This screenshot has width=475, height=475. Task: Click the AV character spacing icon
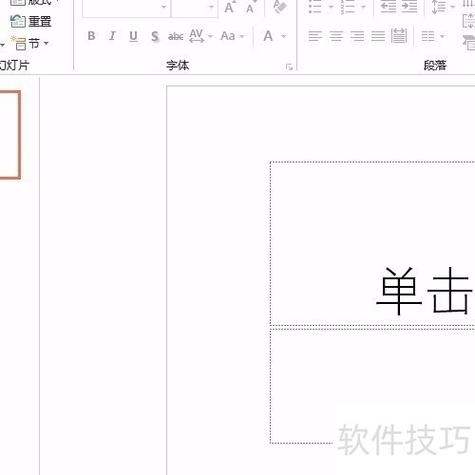[x=197, y=36]
